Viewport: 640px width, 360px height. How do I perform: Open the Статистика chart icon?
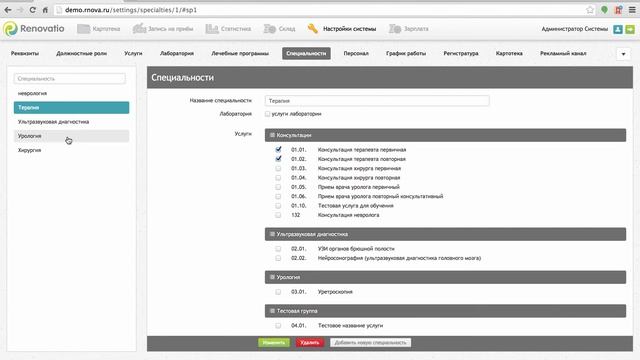click(x=212, y=29)
